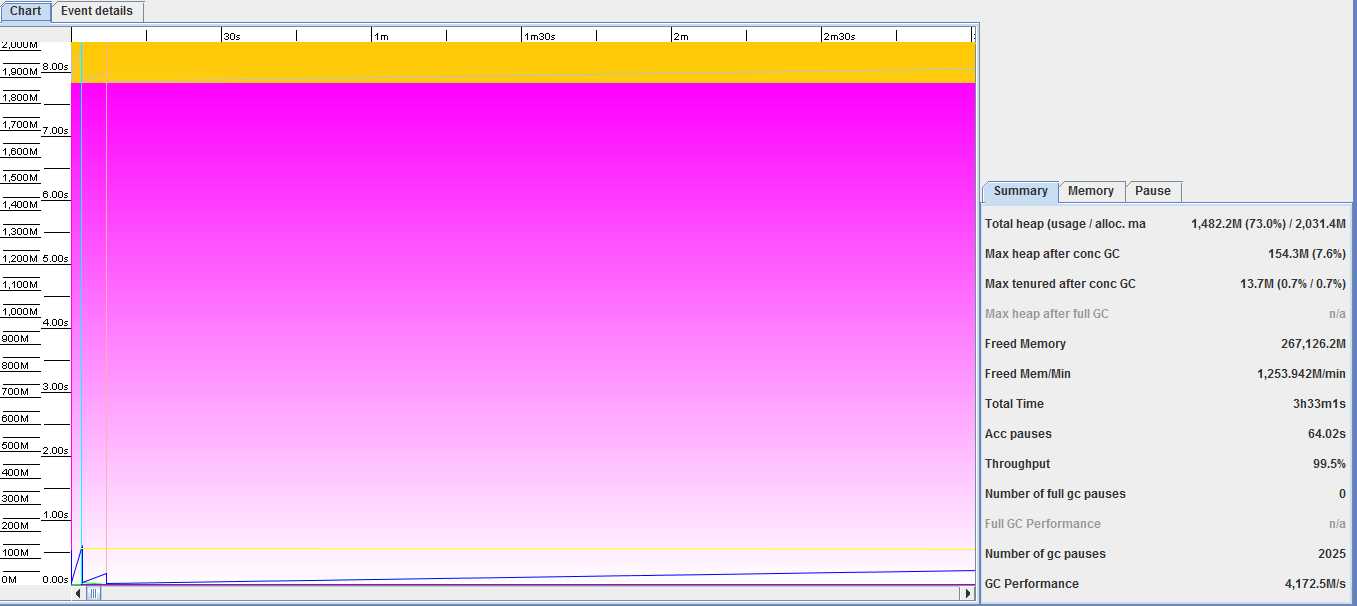Click the value 4,172.5M/s

(1315, 584)
